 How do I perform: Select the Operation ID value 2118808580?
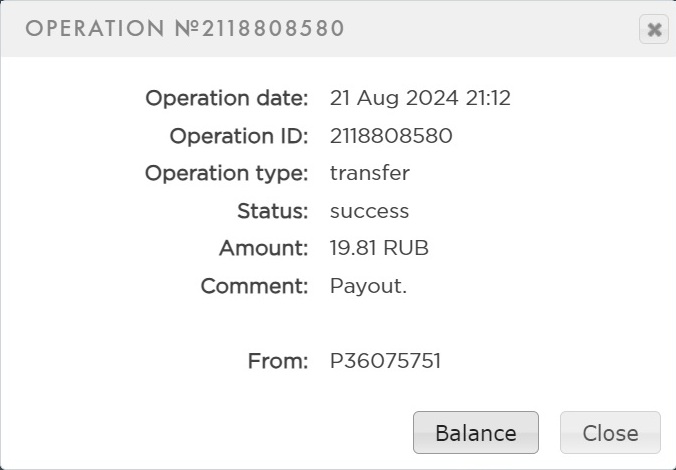click(x=391, y=136)
